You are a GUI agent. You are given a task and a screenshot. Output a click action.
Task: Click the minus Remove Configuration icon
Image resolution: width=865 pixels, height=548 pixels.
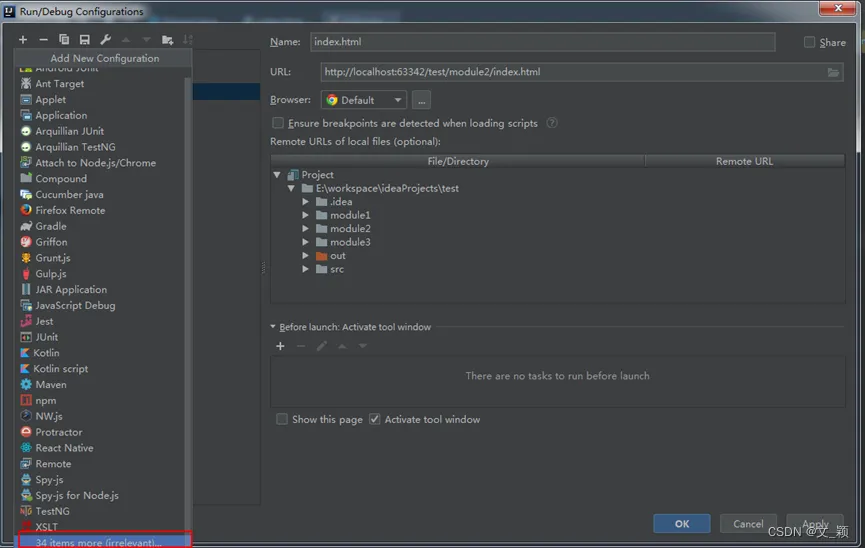pos(43,40)
